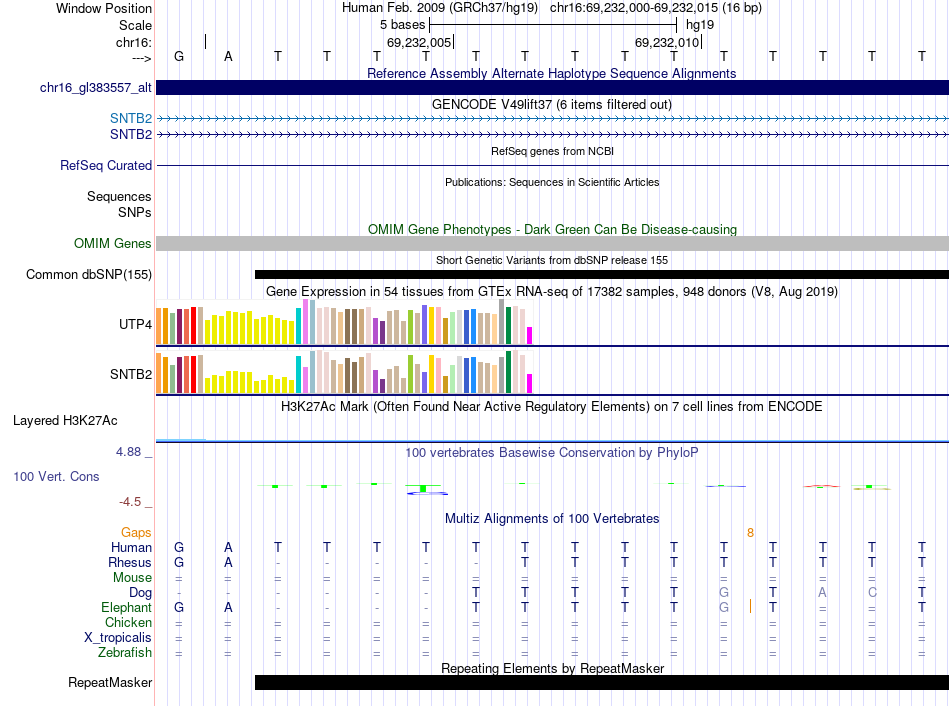950x706 pixels.
Task: Click the Dog row gray C base
Action: 872,593
